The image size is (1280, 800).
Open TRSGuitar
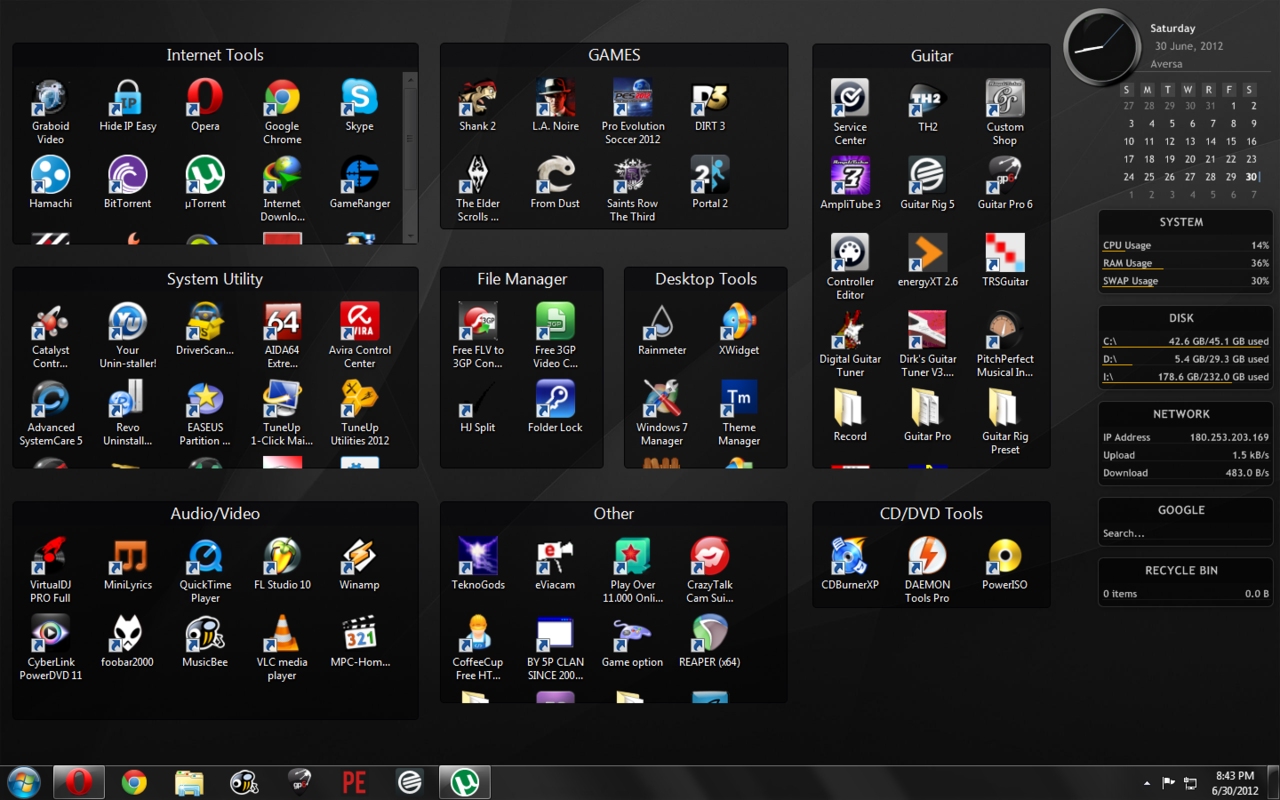tap(1005, 261)
